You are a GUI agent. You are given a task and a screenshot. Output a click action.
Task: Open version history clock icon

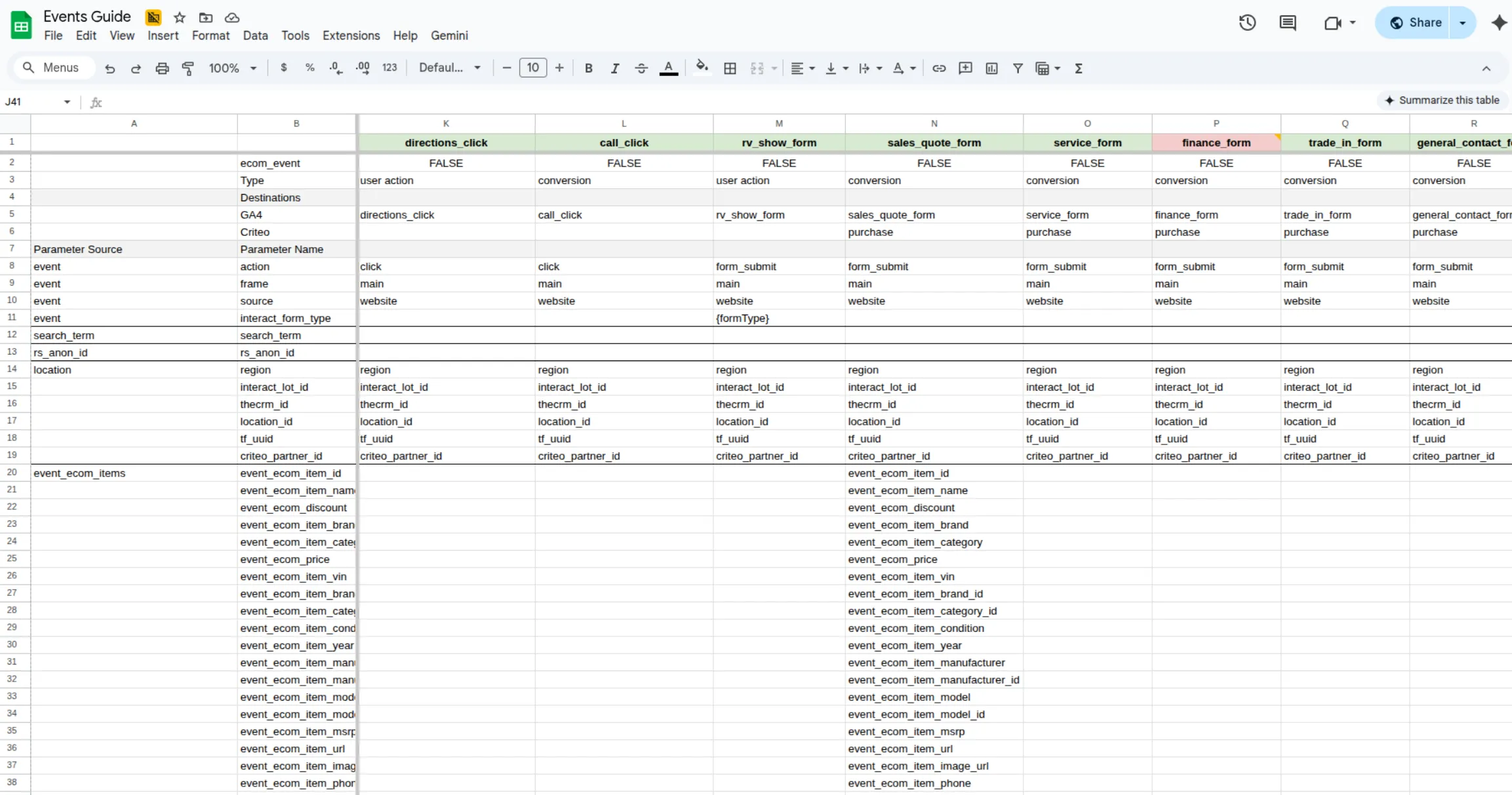point(1247,23)
